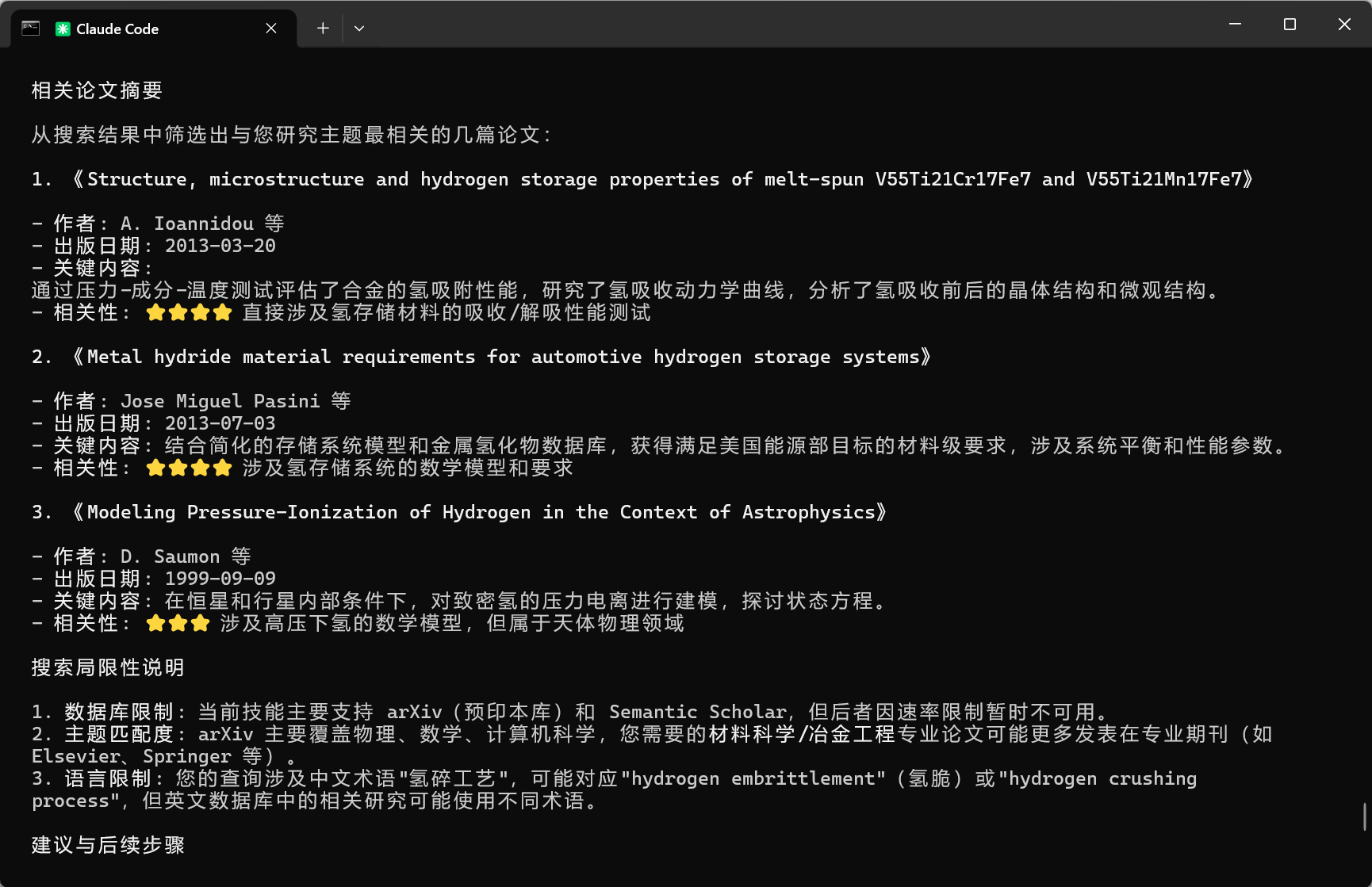The height and width of the screenshot is (887, 1372).
Task: Click the heading 相关论文摘要
Action: (x=97, y=90)
